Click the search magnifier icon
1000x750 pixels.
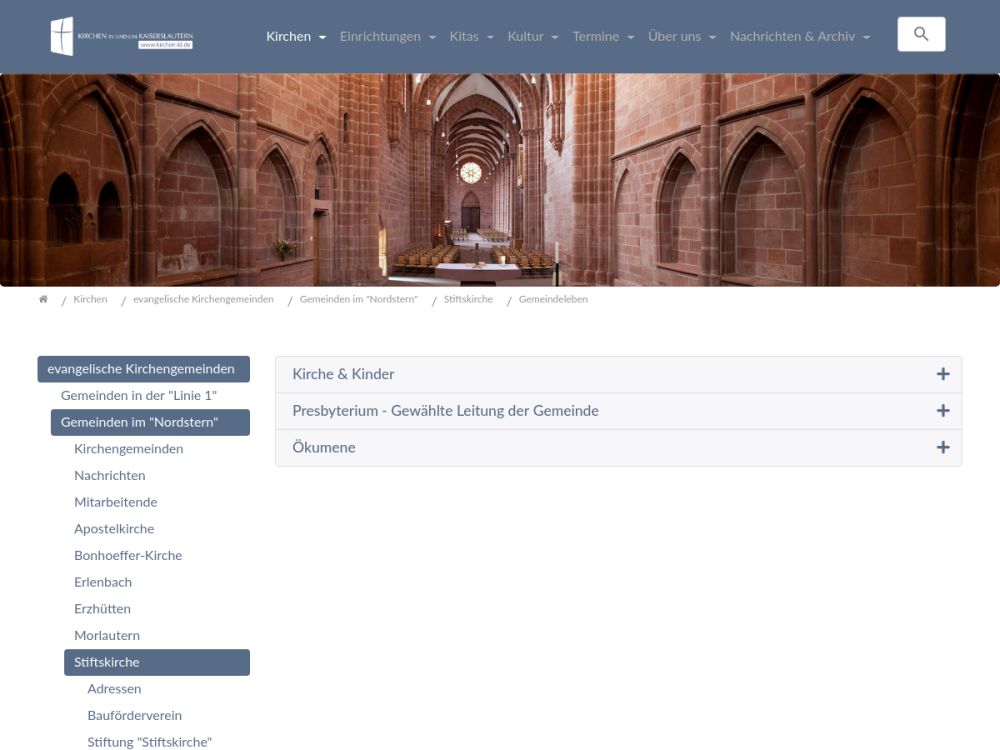[x=921, y=35]
